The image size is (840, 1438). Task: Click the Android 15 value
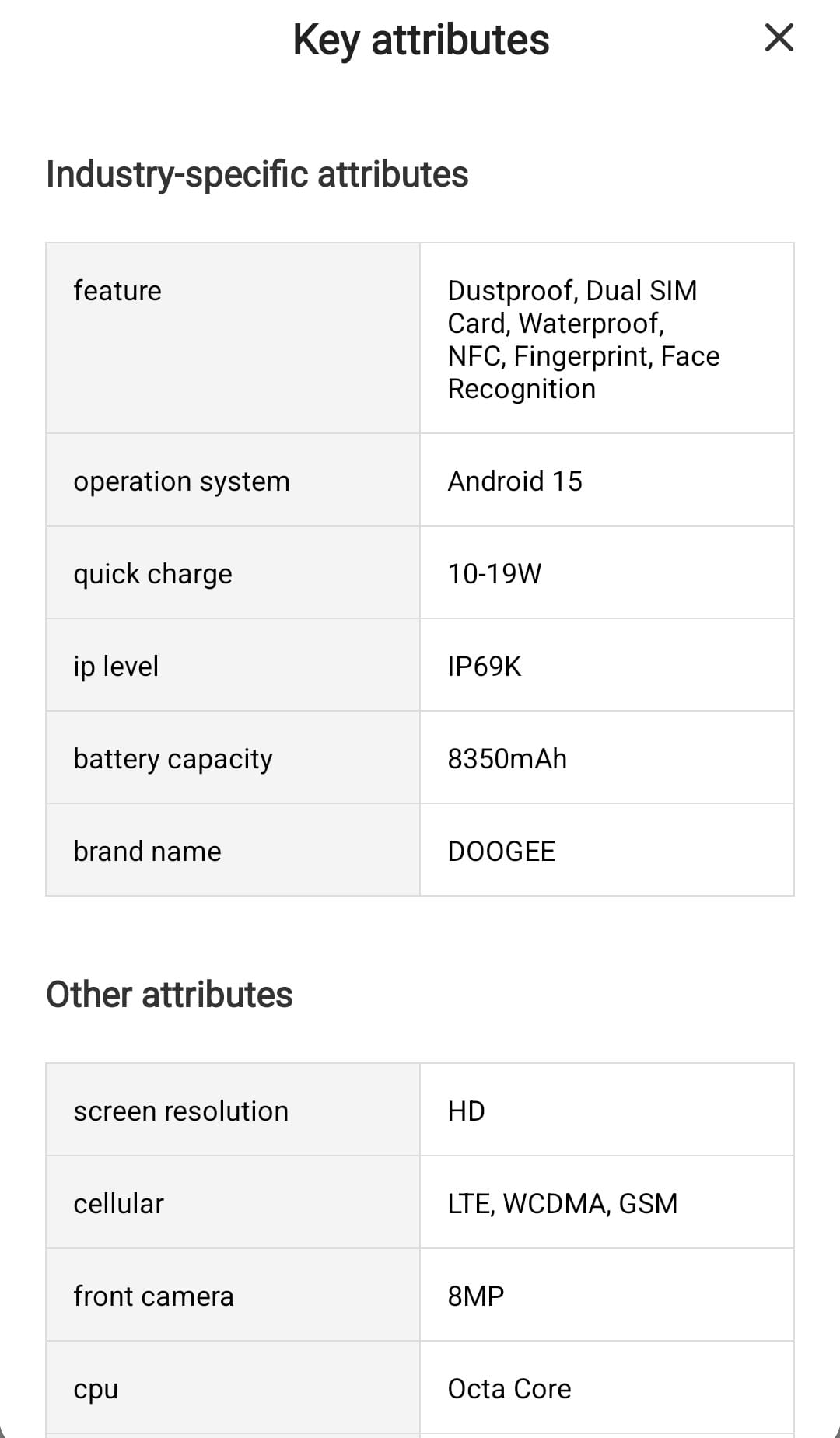[x=515, y=481]
